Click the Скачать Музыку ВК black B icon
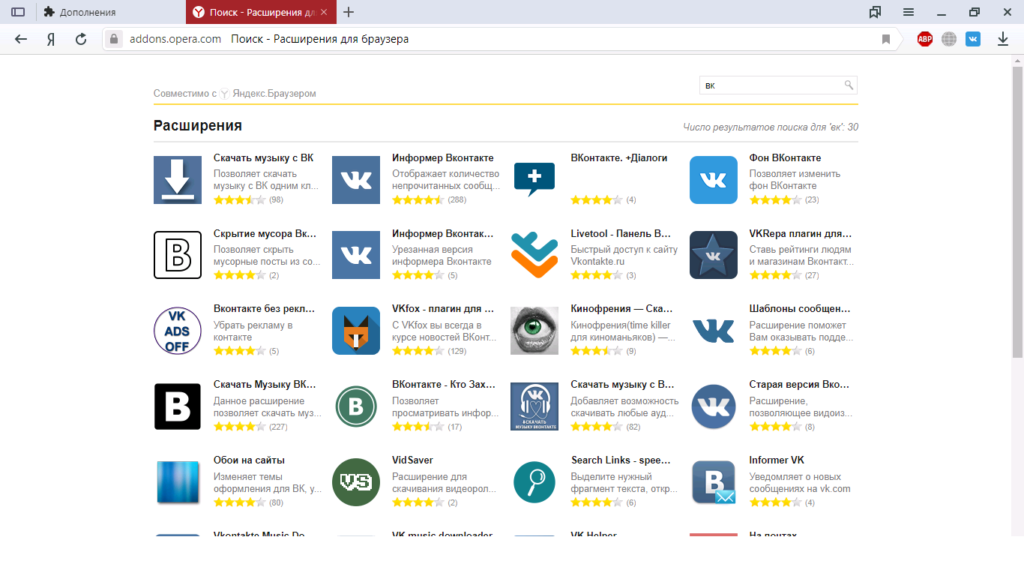Screen dimensions: 1024x576 178,406
